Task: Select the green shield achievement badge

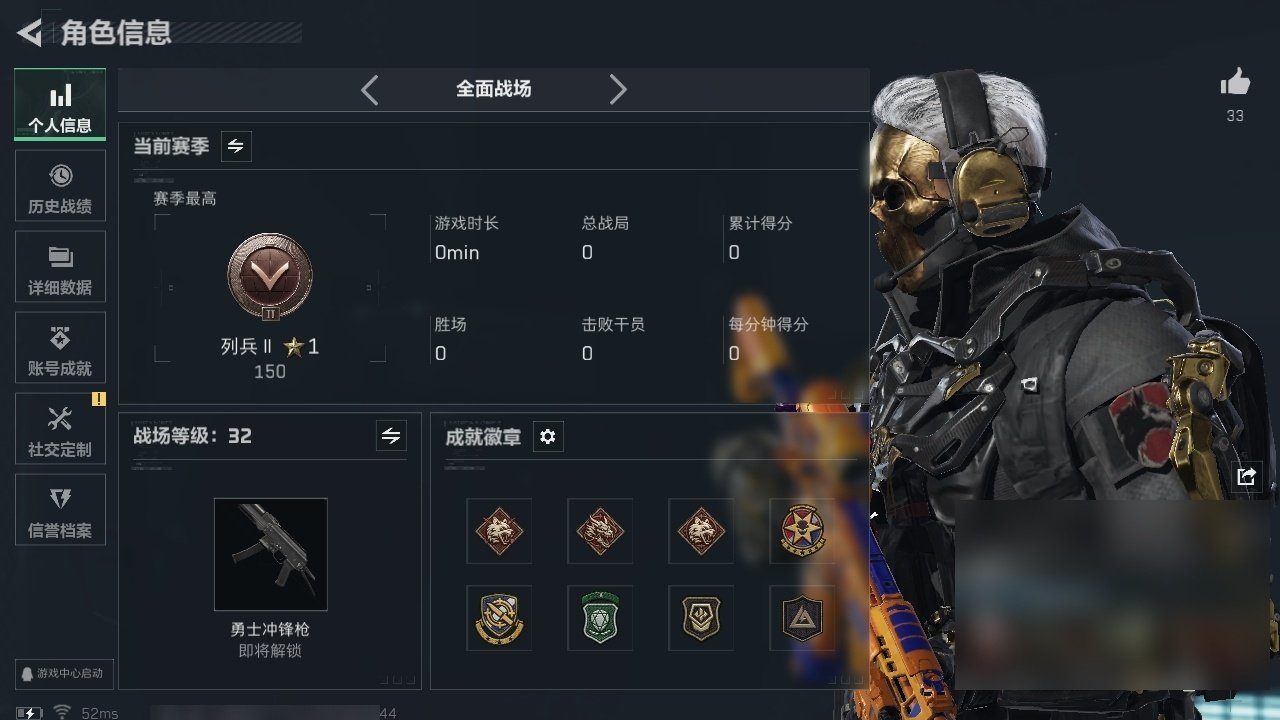Action: click(x=600, y=618)
